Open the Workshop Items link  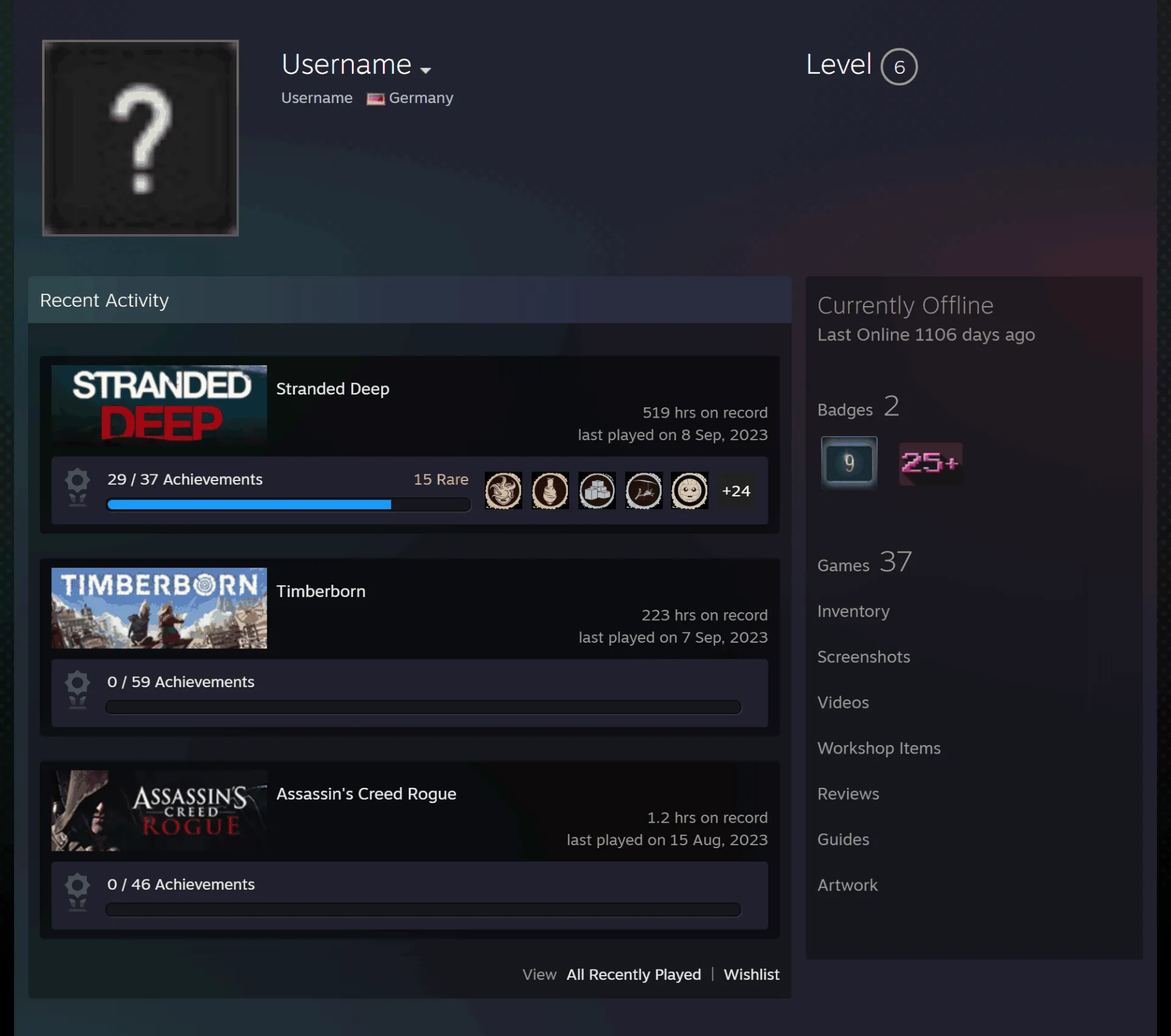(879, 748)
